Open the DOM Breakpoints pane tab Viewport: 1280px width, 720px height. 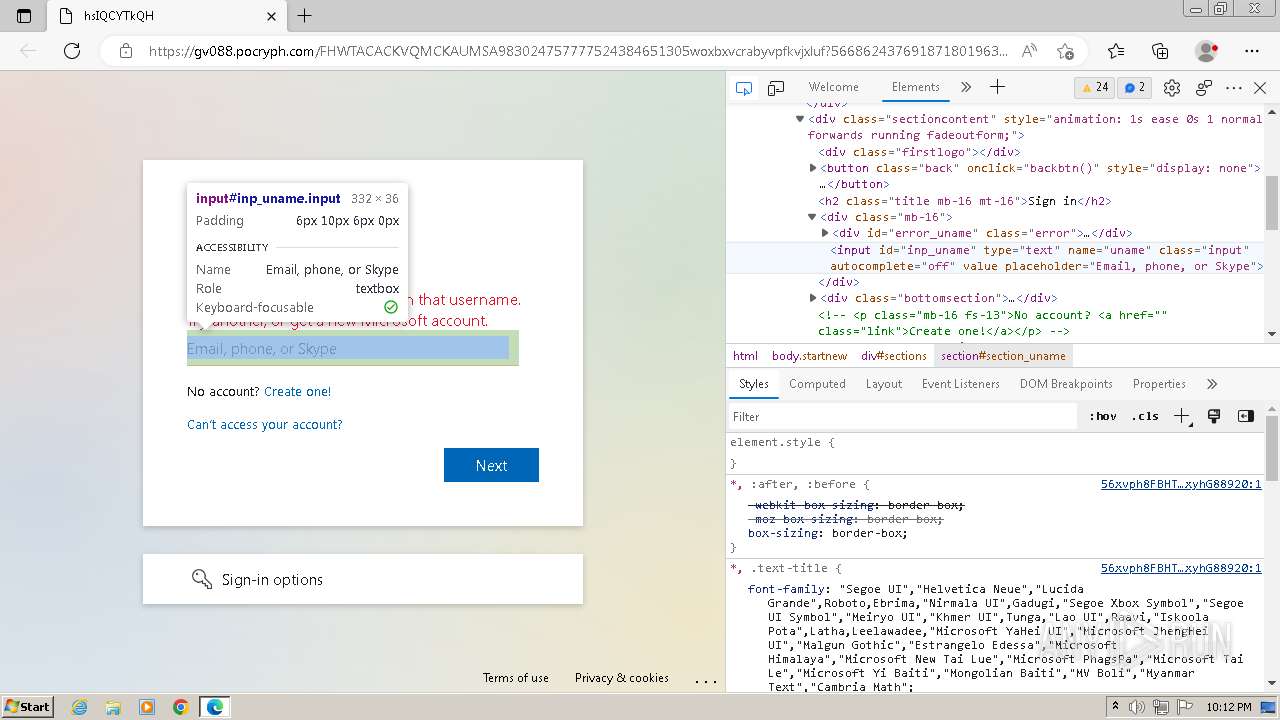point(1066,384)
